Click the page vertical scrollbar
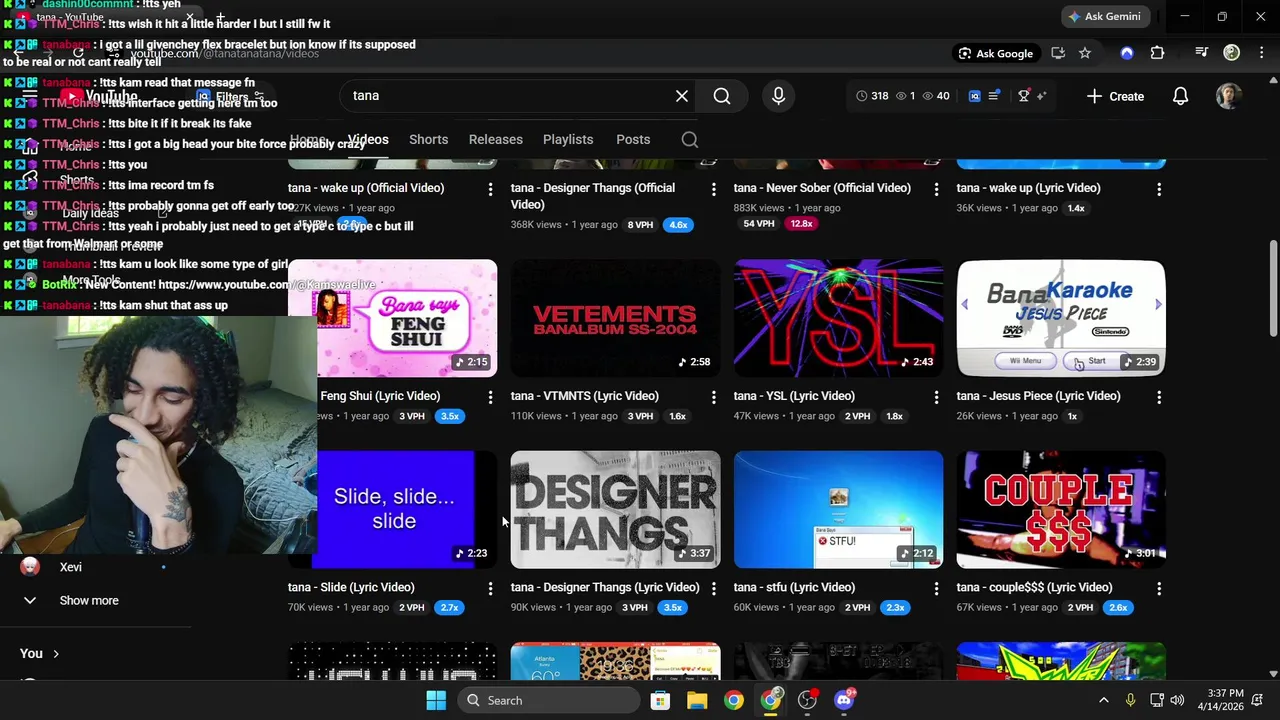The width and height of the screenshot is (1280, 720). [x=1273, y=290]
